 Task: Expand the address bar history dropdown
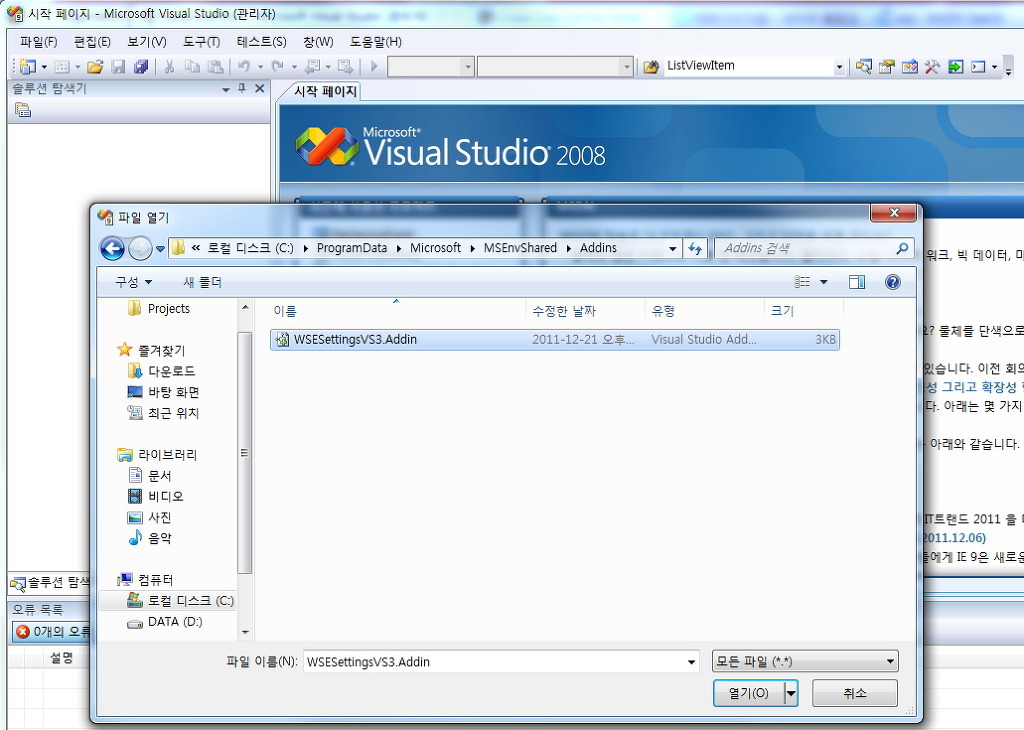[x=673, y=248]
